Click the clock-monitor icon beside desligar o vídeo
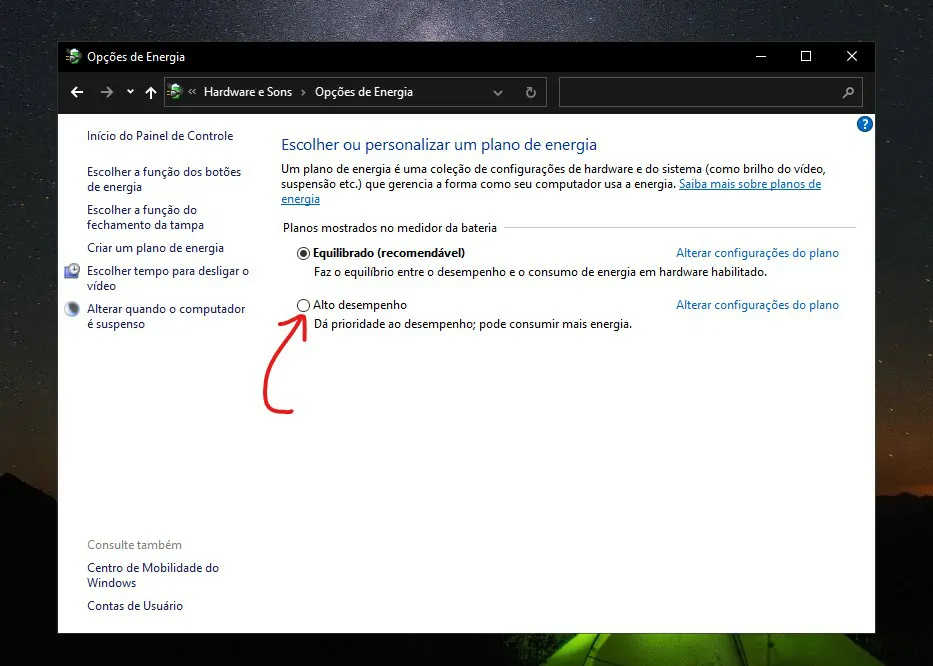Screen dimensions: 933x666 [72, 271]
